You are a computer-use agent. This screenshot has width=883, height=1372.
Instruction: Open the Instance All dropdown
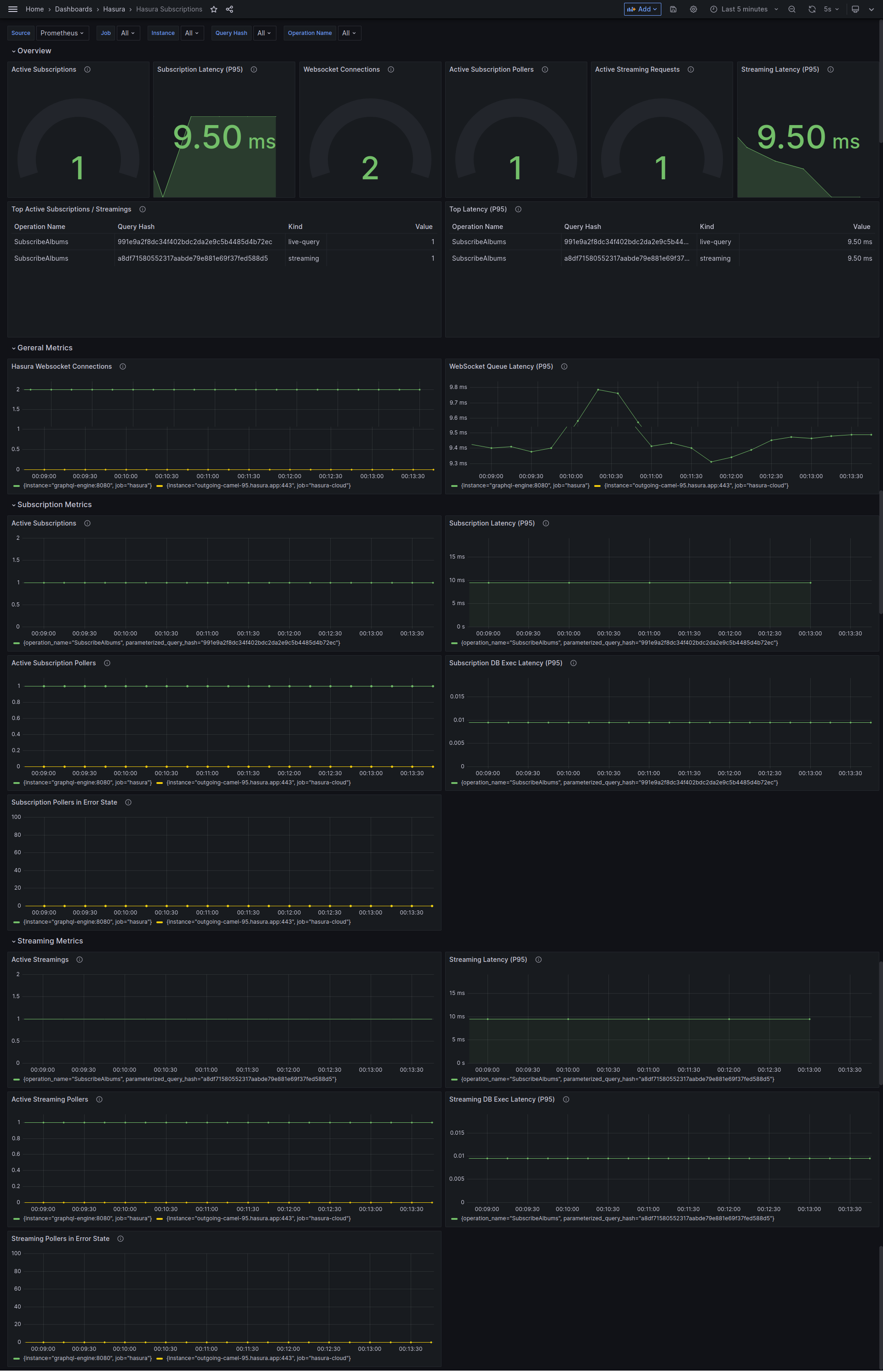click(x=192, y=33)
